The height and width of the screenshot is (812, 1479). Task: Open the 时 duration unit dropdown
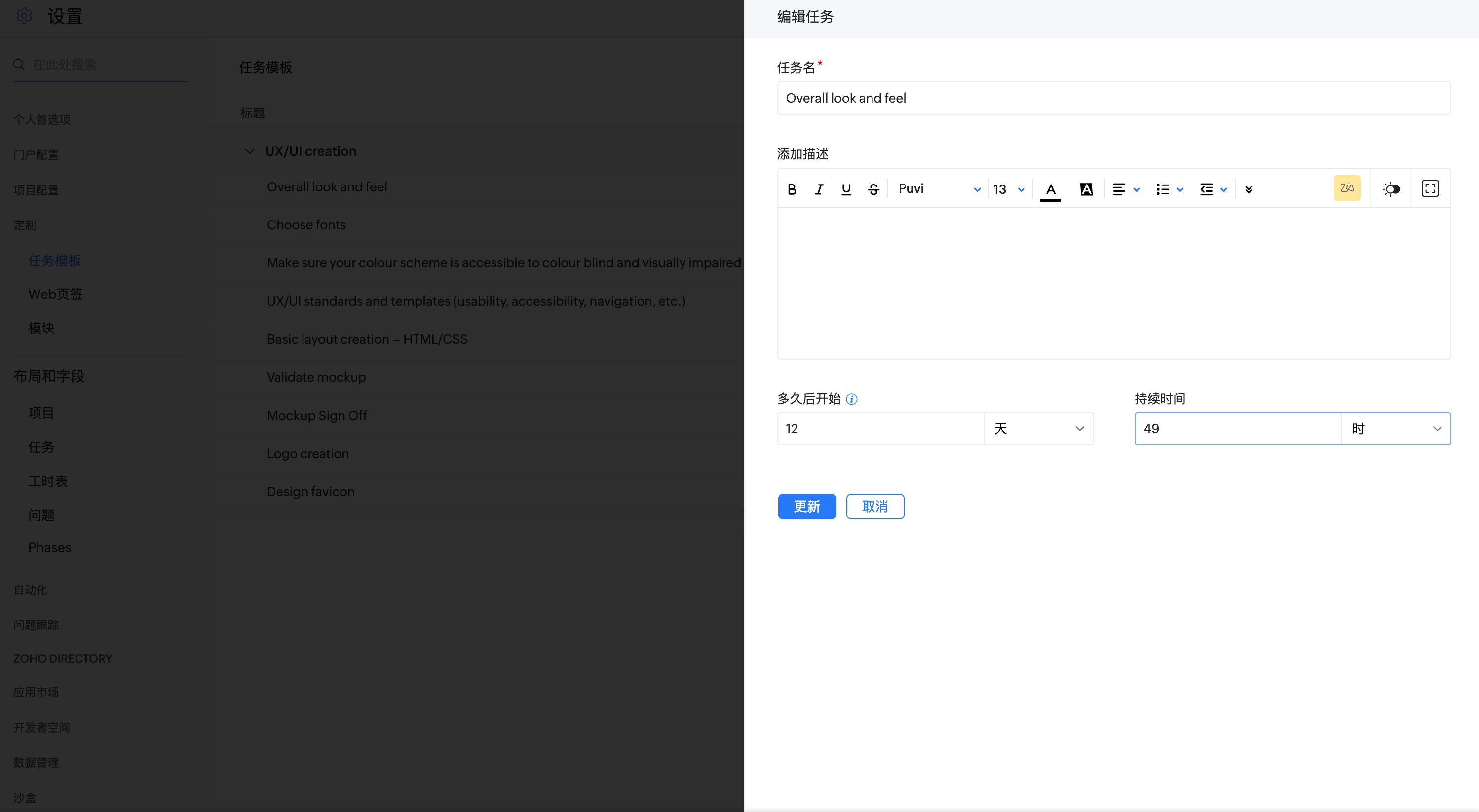click(1395, 429)
